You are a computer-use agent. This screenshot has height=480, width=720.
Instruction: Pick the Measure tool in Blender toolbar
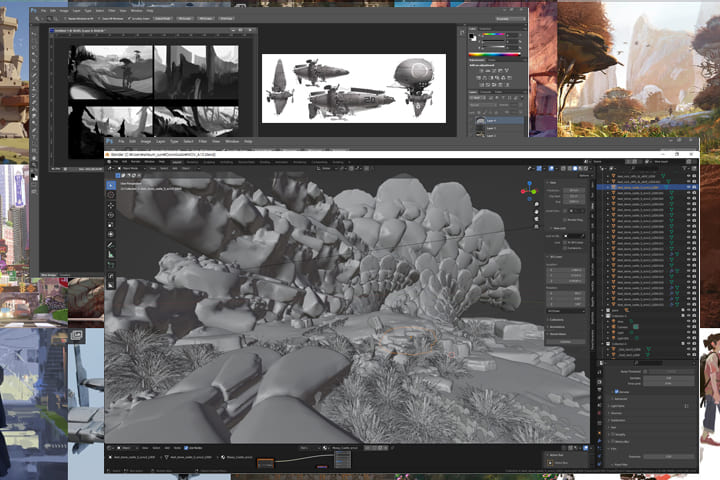111,254
